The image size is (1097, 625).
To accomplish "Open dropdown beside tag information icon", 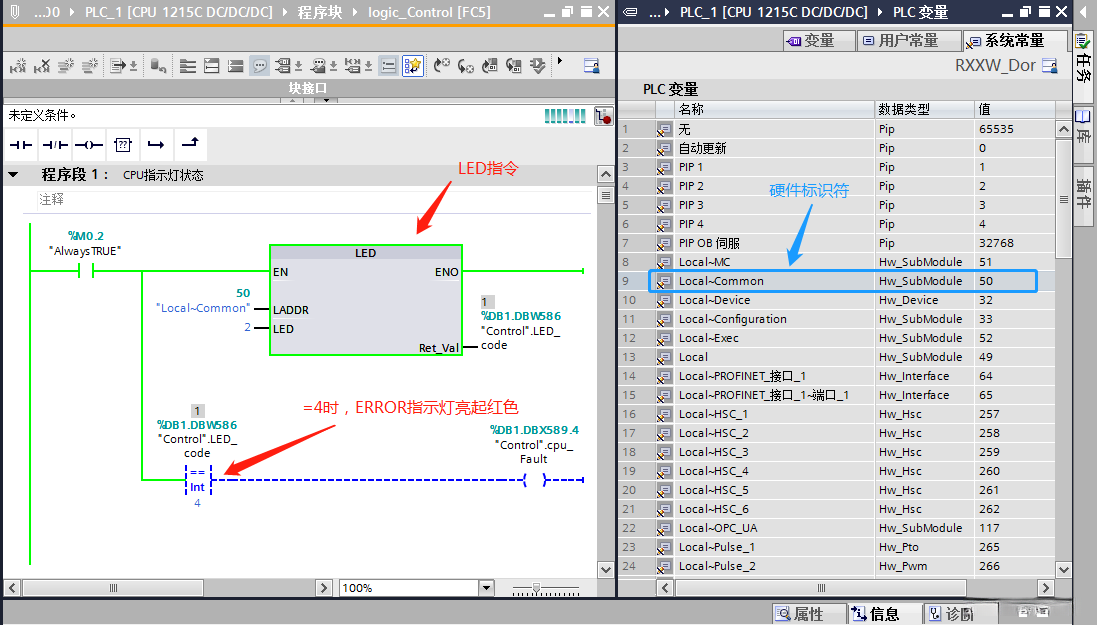I will [x=333, y=66].
